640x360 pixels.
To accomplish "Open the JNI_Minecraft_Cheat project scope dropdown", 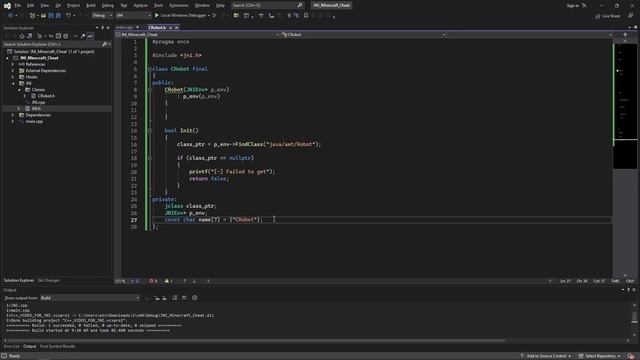I will point(198,35).
